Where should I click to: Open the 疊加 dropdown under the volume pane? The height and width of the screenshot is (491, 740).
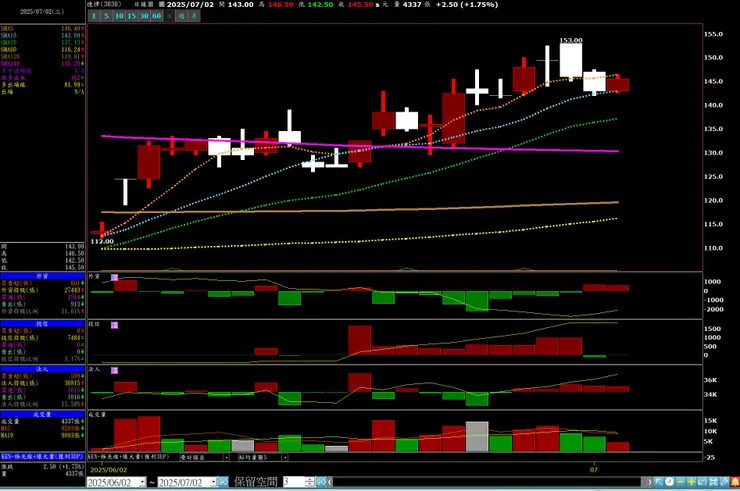coord(227,457)
